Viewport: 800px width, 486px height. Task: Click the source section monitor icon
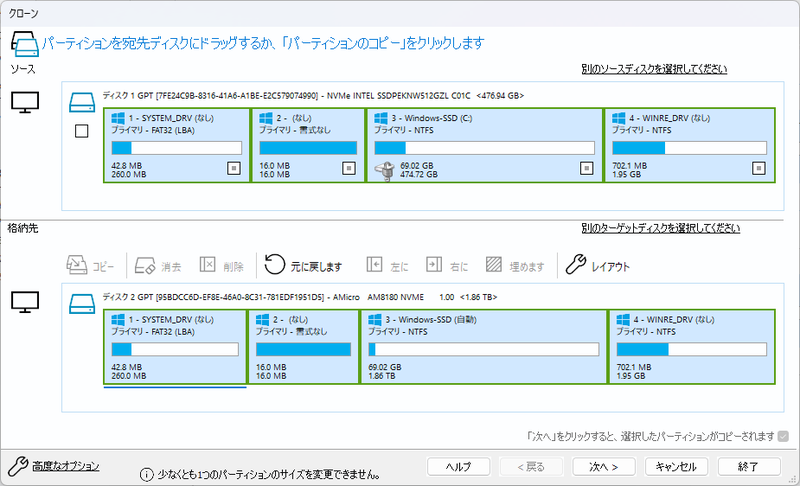click(25, 103)
